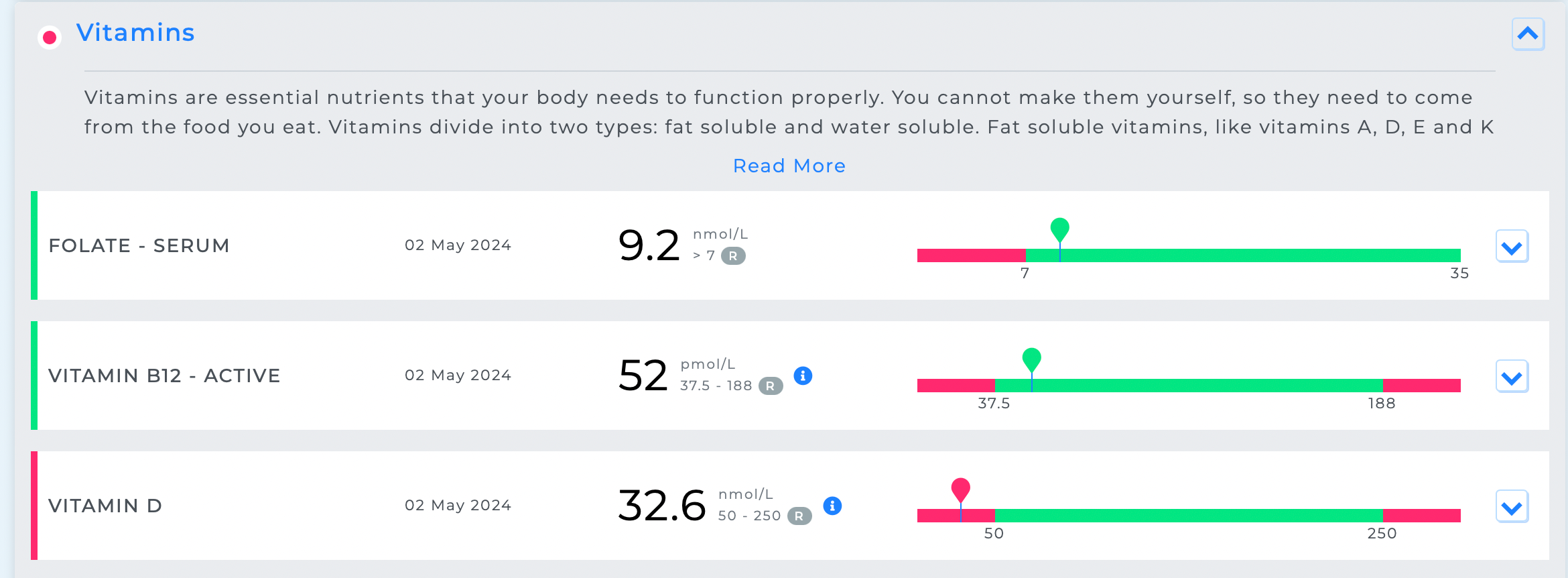Image resolution: width=1568 pixels, height=578 pixels.
Task: Open the Vitamin D info icon
Action: [832, 506]
